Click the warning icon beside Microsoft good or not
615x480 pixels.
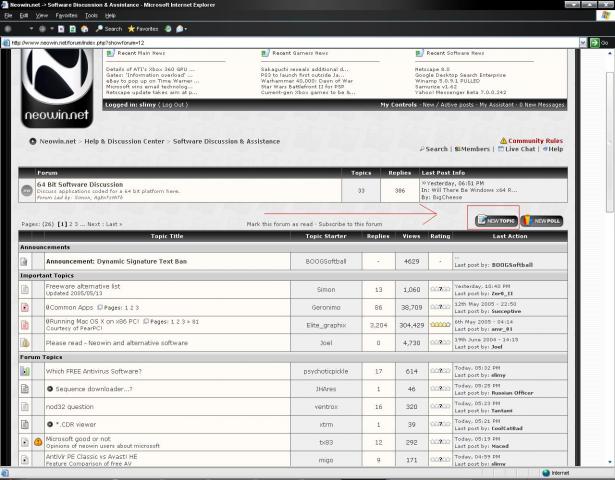tap(38, 442)
